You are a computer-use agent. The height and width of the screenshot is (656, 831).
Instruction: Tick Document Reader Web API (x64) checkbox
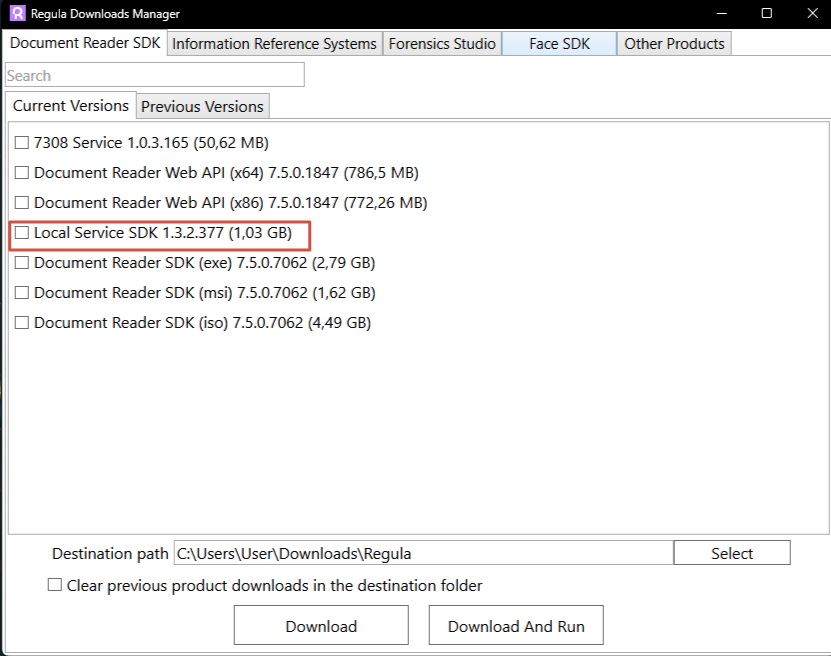pos(22,173)
